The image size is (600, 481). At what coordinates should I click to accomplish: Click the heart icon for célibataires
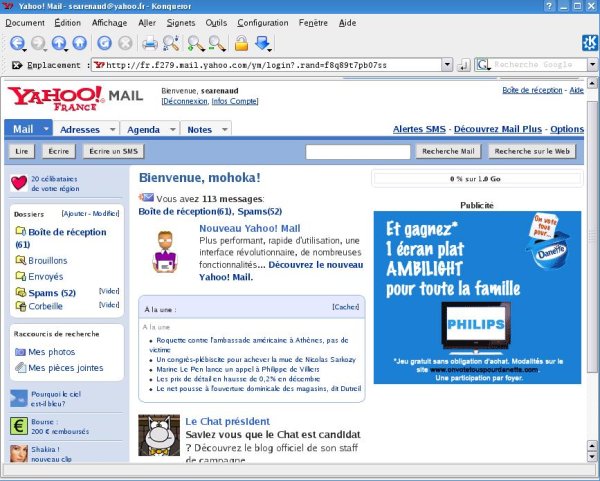19,183
